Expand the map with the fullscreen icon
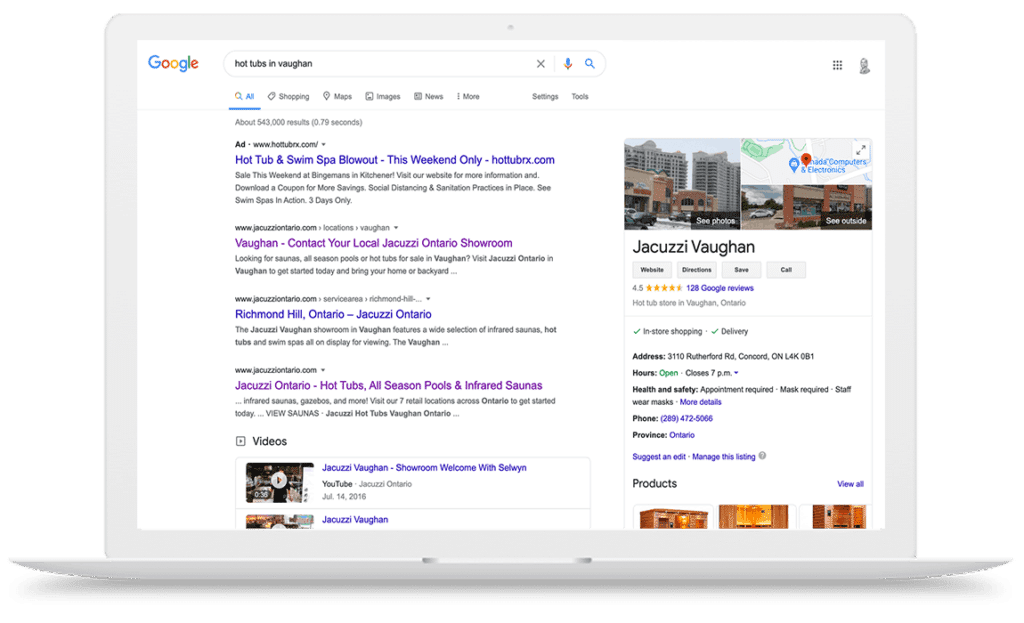 coord(860,150)
